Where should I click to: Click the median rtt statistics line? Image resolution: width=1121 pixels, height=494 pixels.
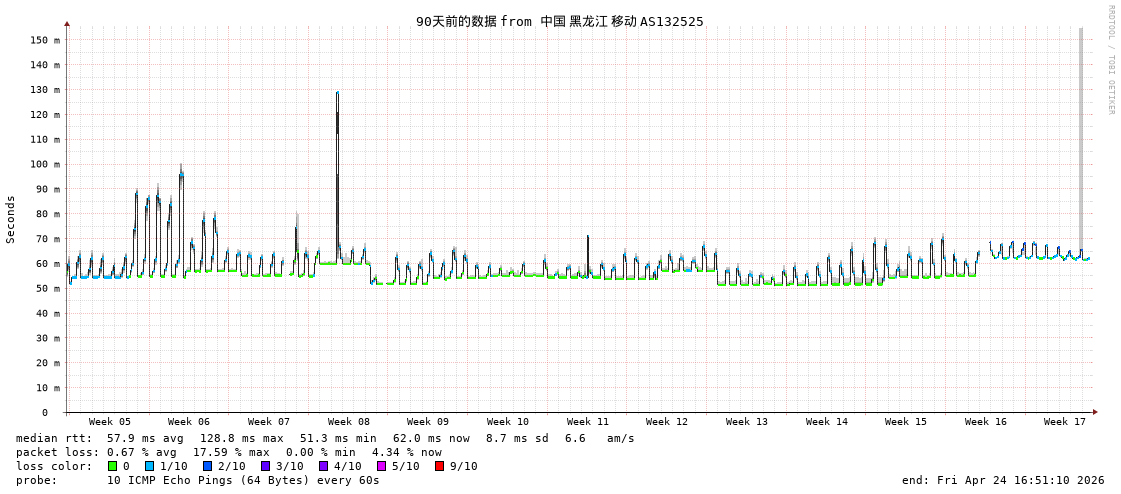pyautogui.click(x=325, y=438)
